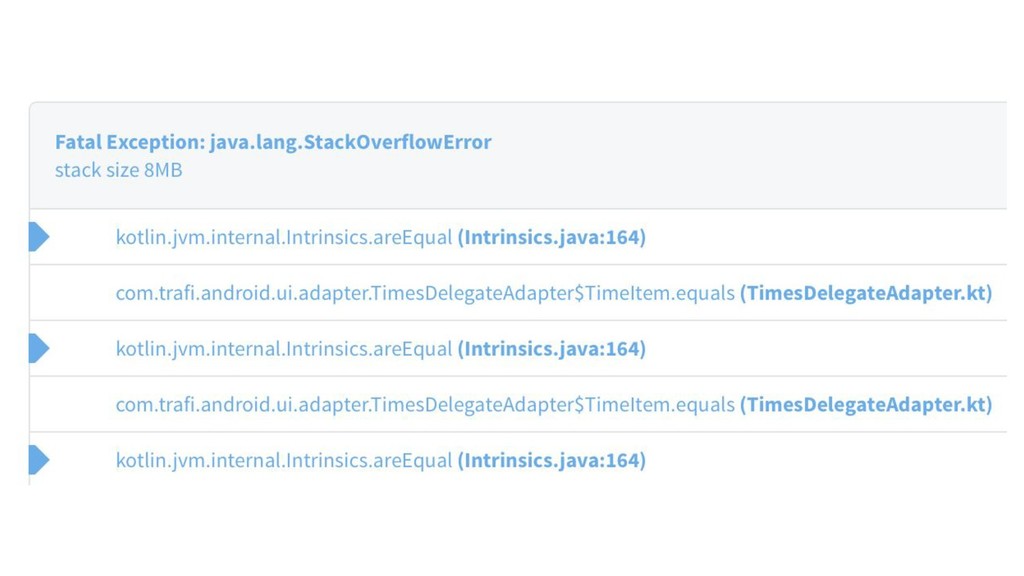The width and height of the screenshot is (1024, 576).
Task: Select the second kotlin.jvm.internal.Intrinsics.areEqual frame text
Action: coord(284,349)
